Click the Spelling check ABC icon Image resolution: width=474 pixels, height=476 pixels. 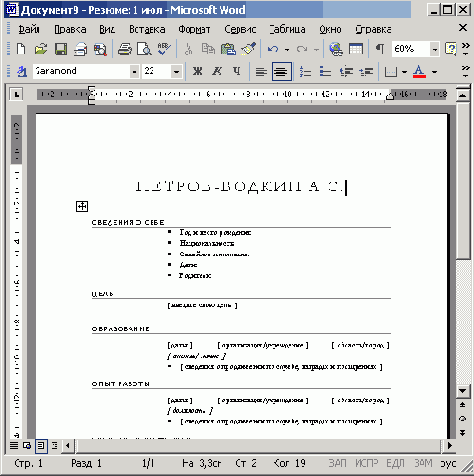point(164,49)
